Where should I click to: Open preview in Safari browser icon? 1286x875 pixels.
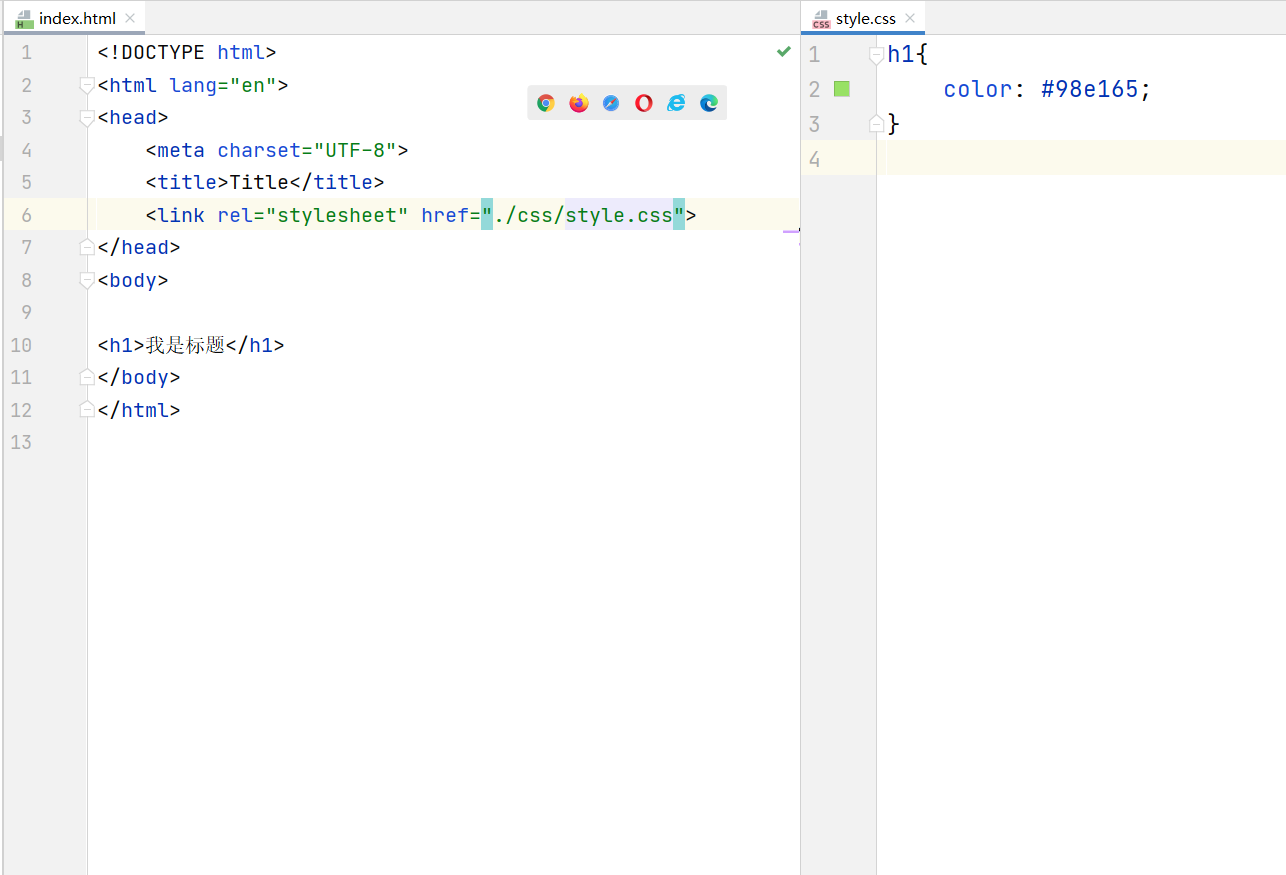point(611,103)
